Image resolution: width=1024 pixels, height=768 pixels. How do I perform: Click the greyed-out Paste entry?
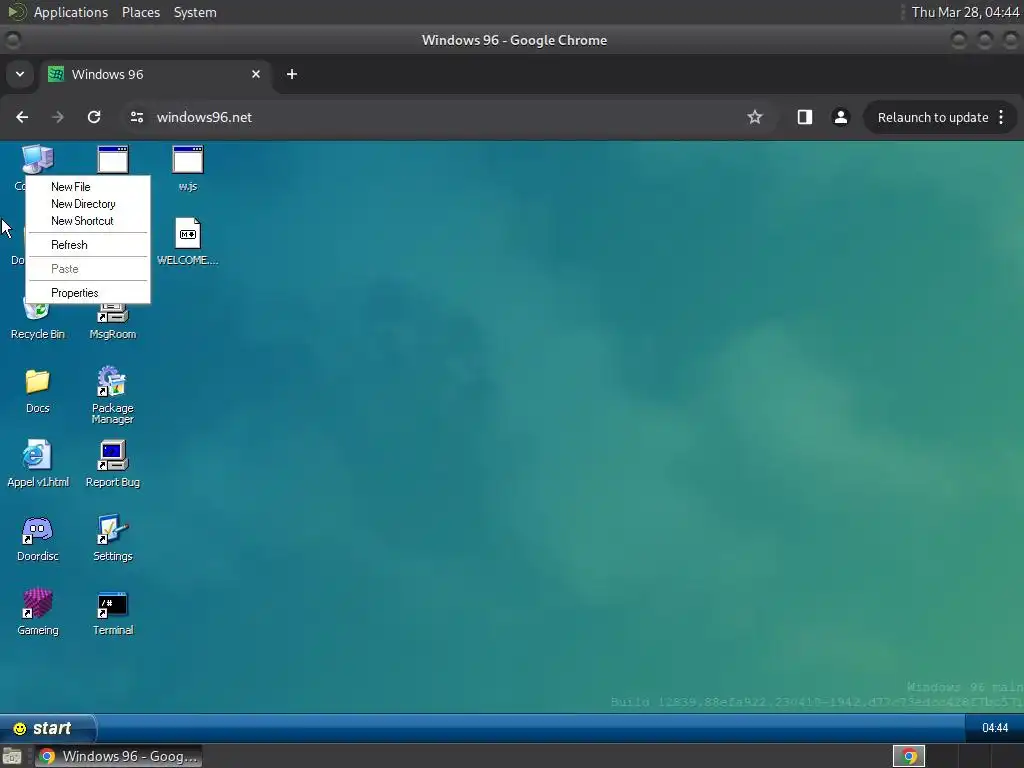pyautogui.click(x=88, y=268)
